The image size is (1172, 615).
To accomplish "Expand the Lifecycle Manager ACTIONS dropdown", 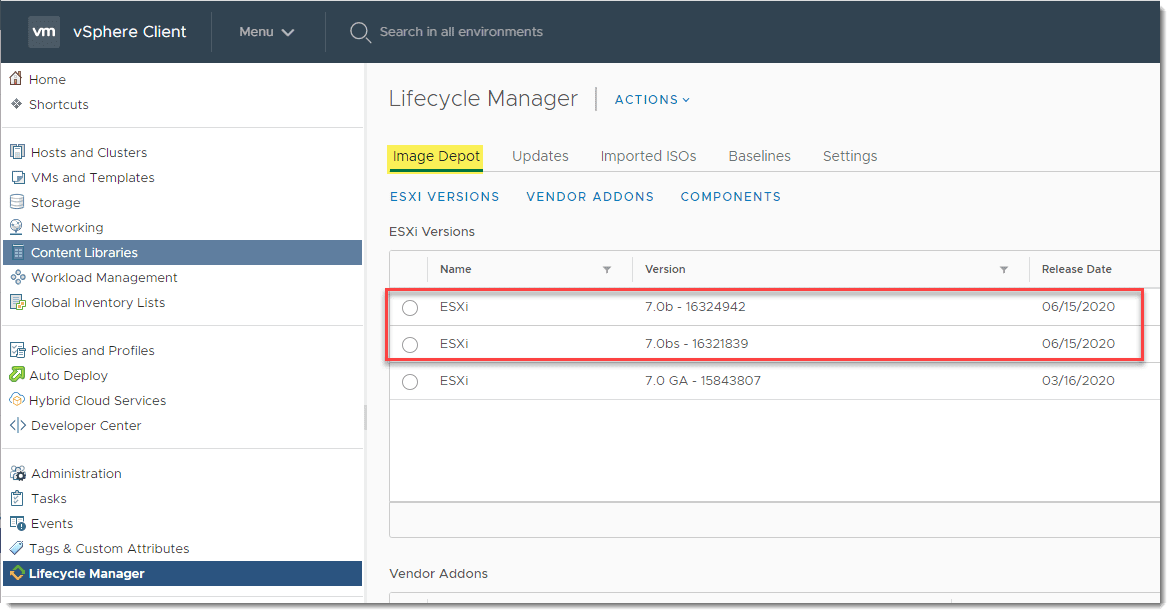I will tap(652, 100).
